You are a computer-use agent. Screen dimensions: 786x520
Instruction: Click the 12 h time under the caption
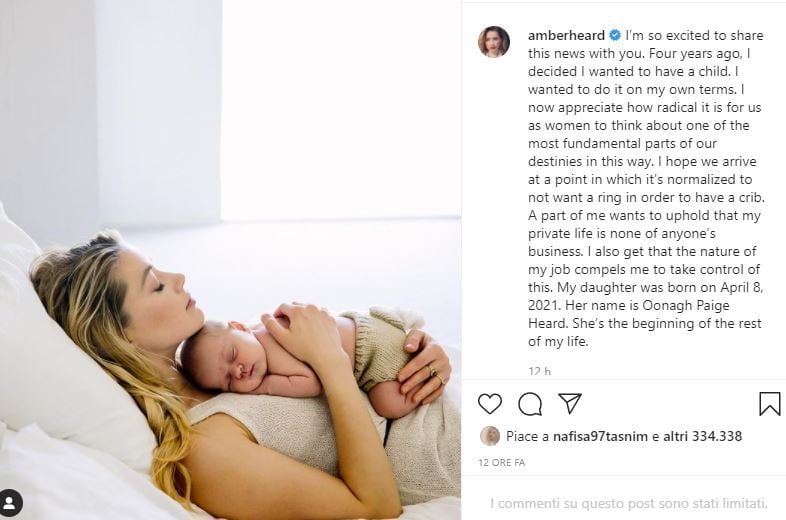[x=539, y=371]
